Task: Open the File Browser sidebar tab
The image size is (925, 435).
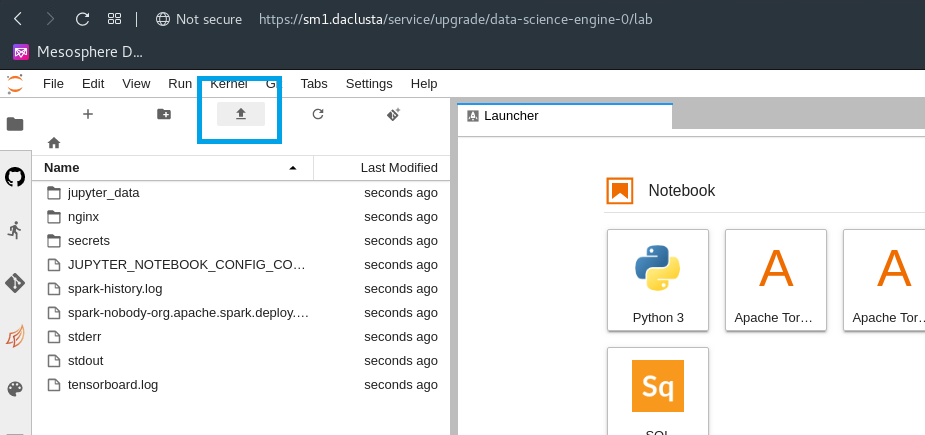Action: 15,124
